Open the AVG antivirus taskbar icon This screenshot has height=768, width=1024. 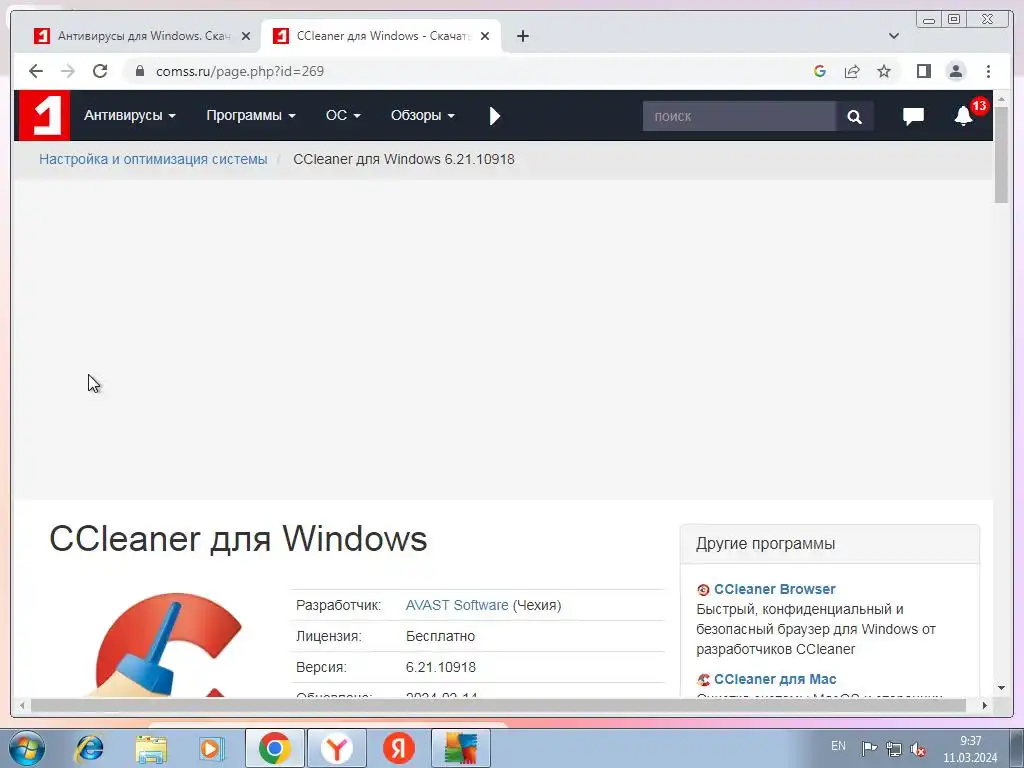(461, 748)
